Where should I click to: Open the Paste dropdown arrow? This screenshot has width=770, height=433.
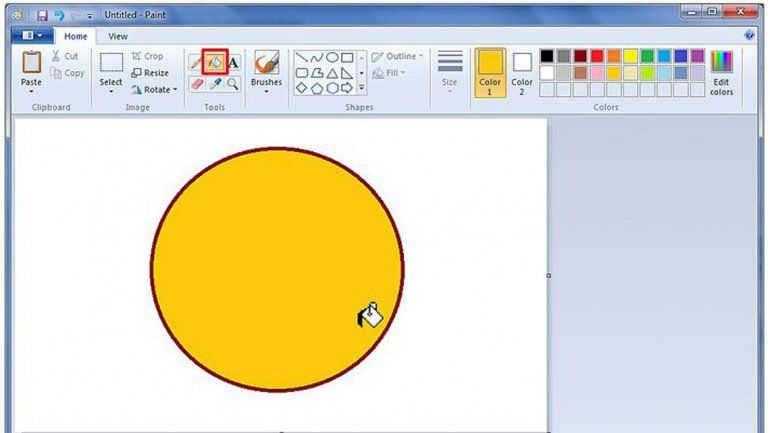pos(31,92)
